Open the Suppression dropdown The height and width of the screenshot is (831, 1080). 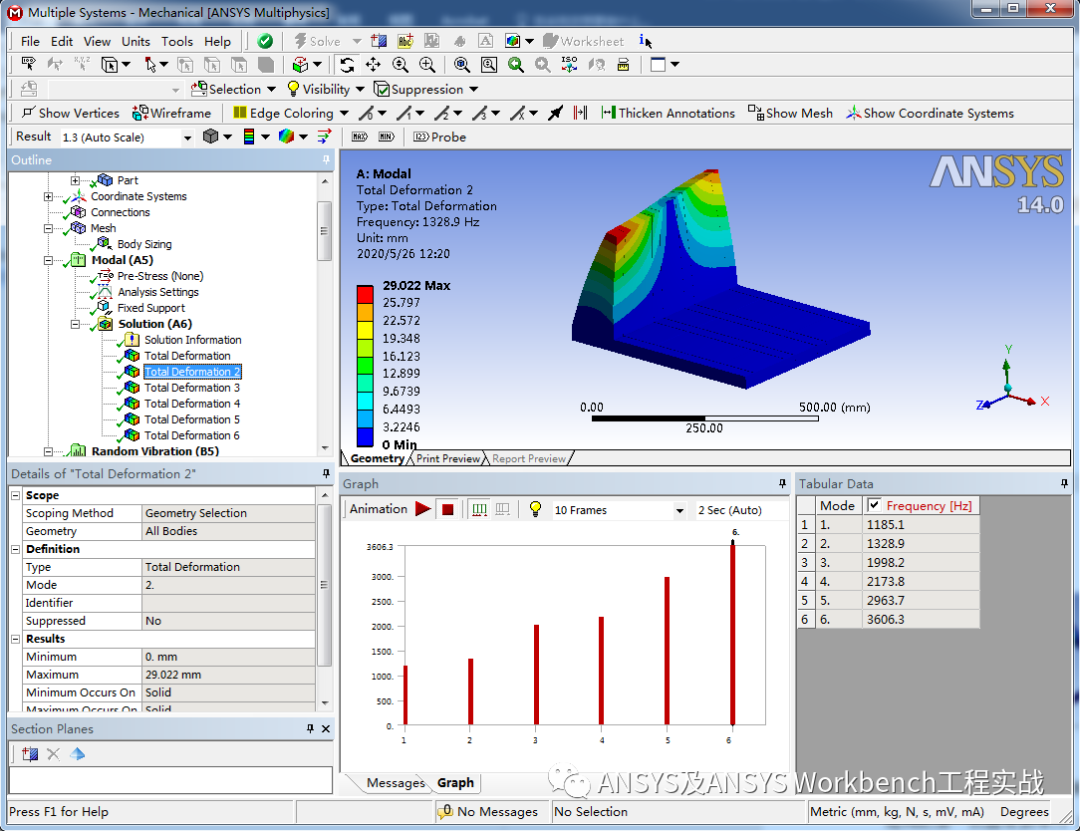(474, 90)
